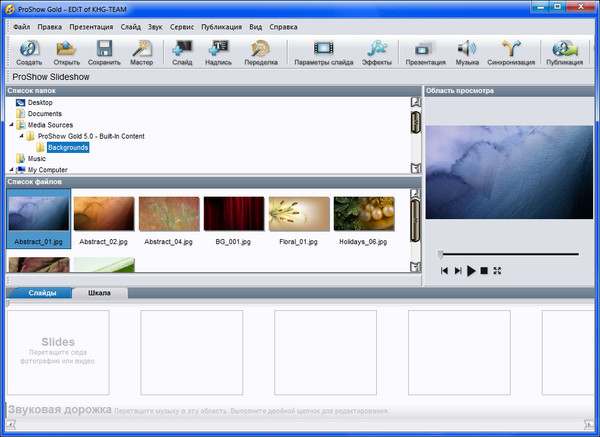Collapse the Media Sources tree node
The width and height of the screenshot is (600, 437).
tap(11, 125)
